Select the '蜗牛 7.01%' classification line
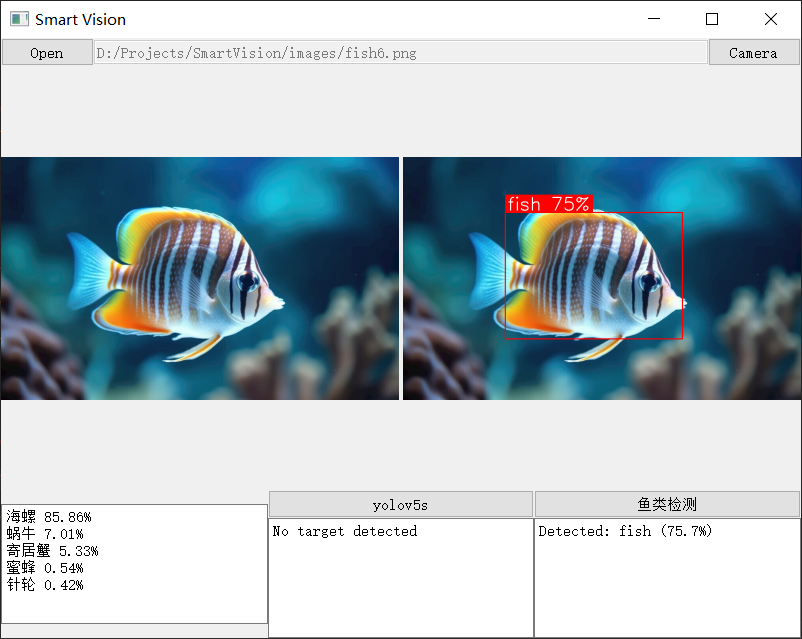The height and width of the screenshot is (639, 802). pyautogui.click(x=45, y=534)
